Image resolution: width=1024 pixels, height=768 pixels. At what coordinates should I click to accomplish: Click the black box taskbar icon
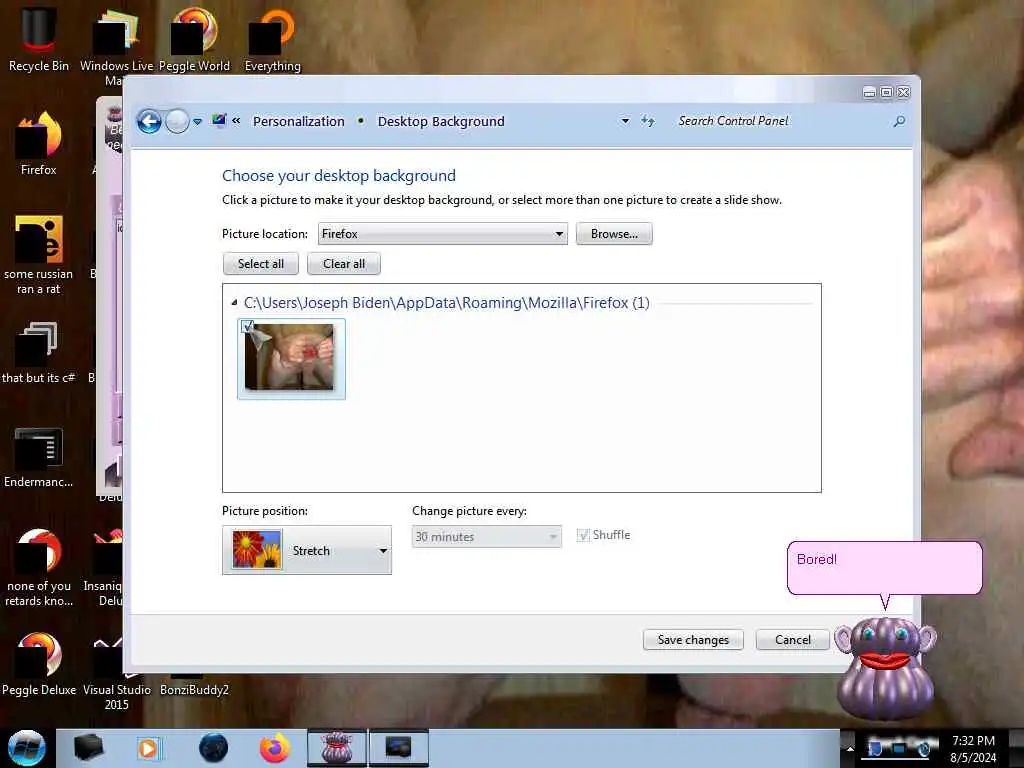(x=88, y=748)
